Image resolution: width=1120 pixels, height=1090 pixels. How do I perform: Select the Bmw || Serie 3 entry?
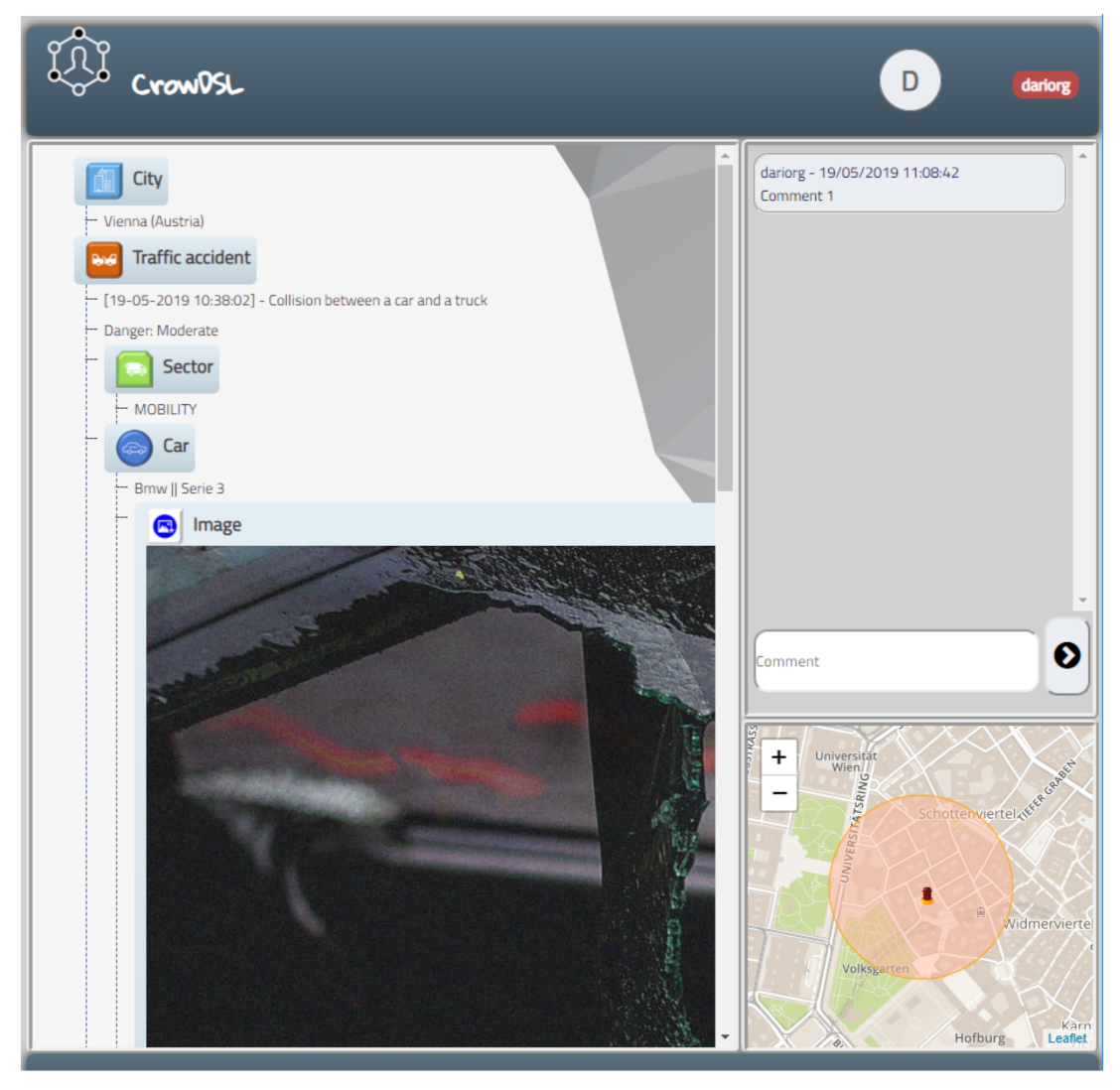click(179, 488)
